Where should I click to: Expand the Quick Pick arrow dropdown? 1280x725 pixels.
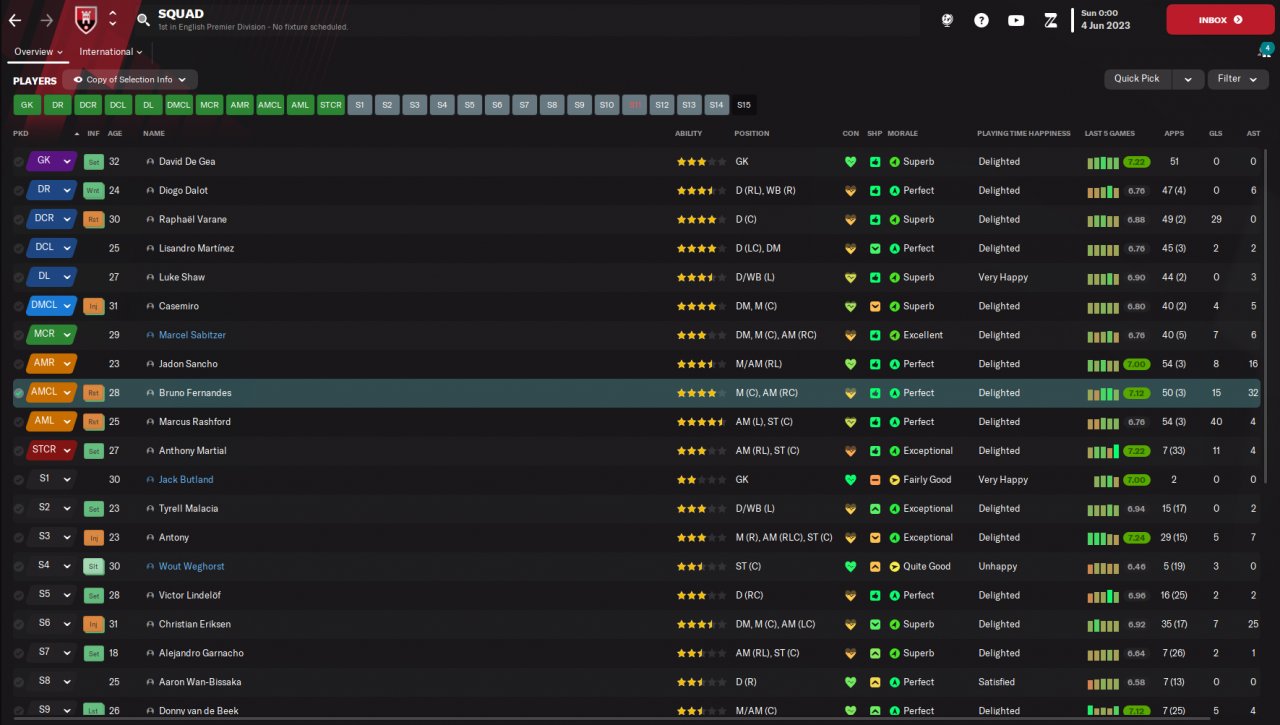1188,79
